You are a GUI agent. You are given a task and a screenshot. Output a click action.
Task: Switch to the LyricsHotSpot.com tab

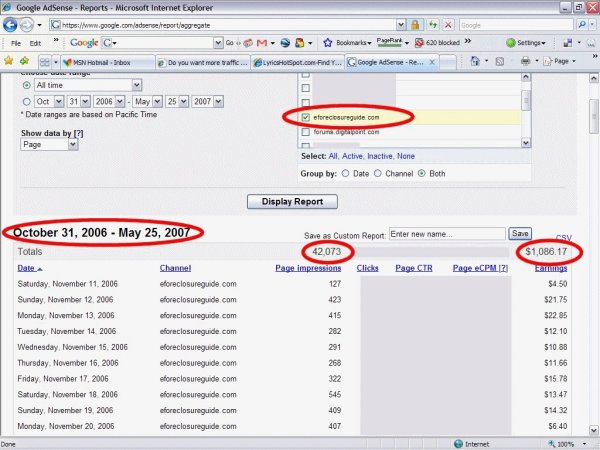point(298,62)
